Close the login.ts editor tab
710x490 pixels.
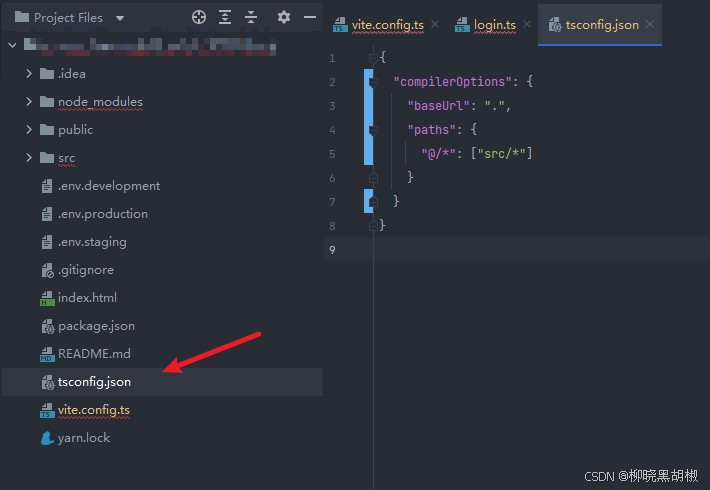pyautogui.click(x=527, y=24)
